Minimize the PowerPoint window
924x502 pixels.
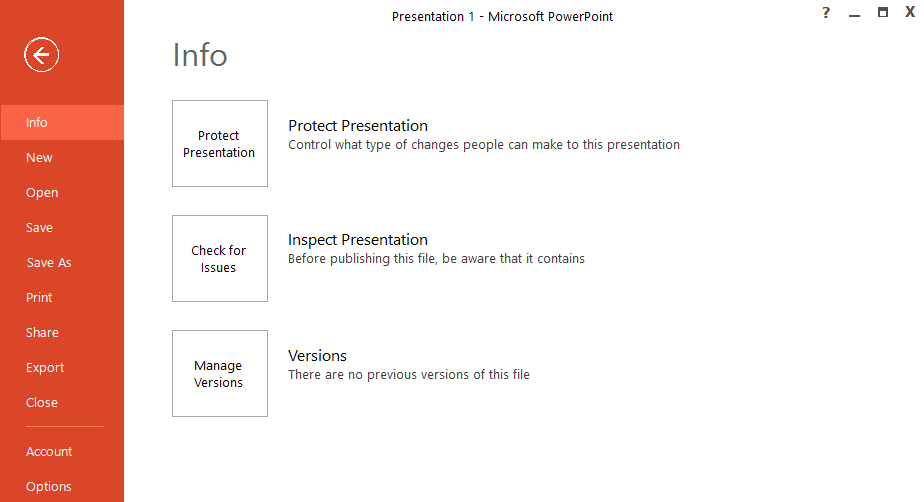(x=854, y=14)
